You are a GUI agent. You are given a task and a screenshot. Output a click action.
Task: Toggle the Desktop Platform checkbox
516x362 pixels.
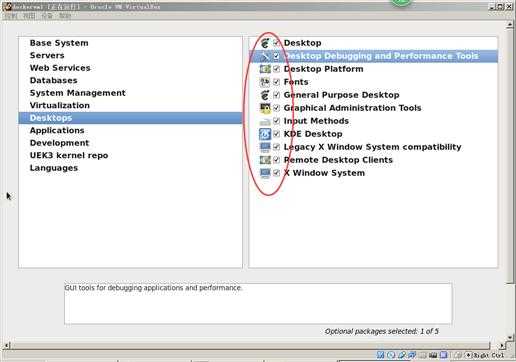[x=276, y=69]
